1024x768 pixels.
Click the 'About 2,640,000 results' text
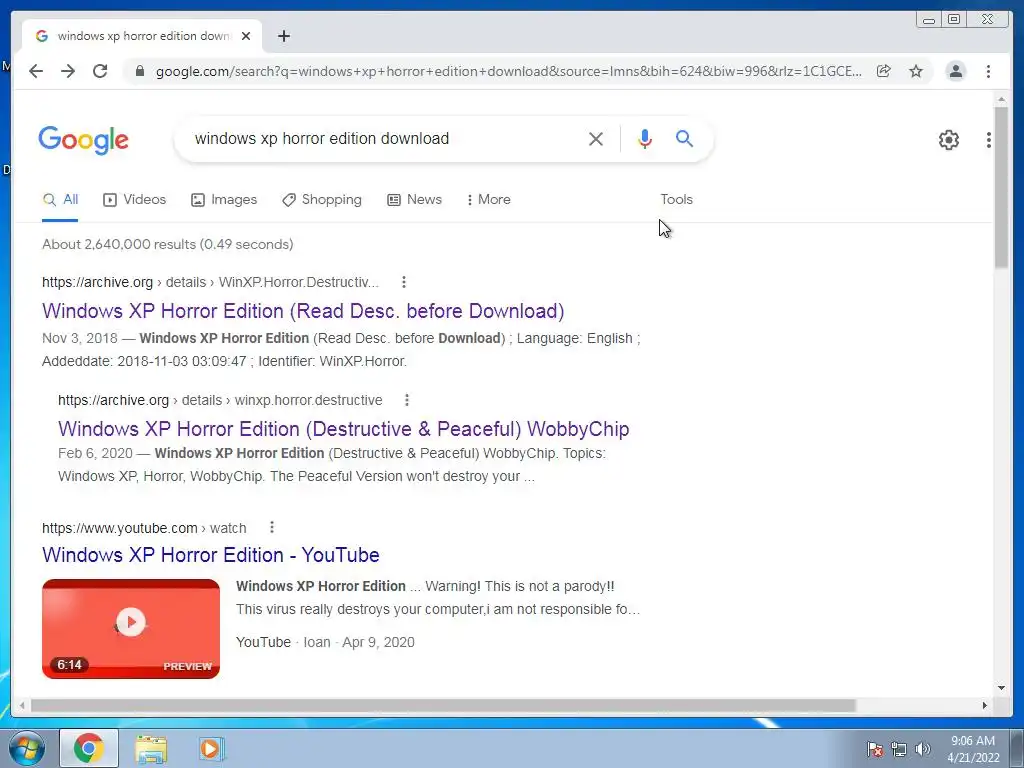coord(167,244)
